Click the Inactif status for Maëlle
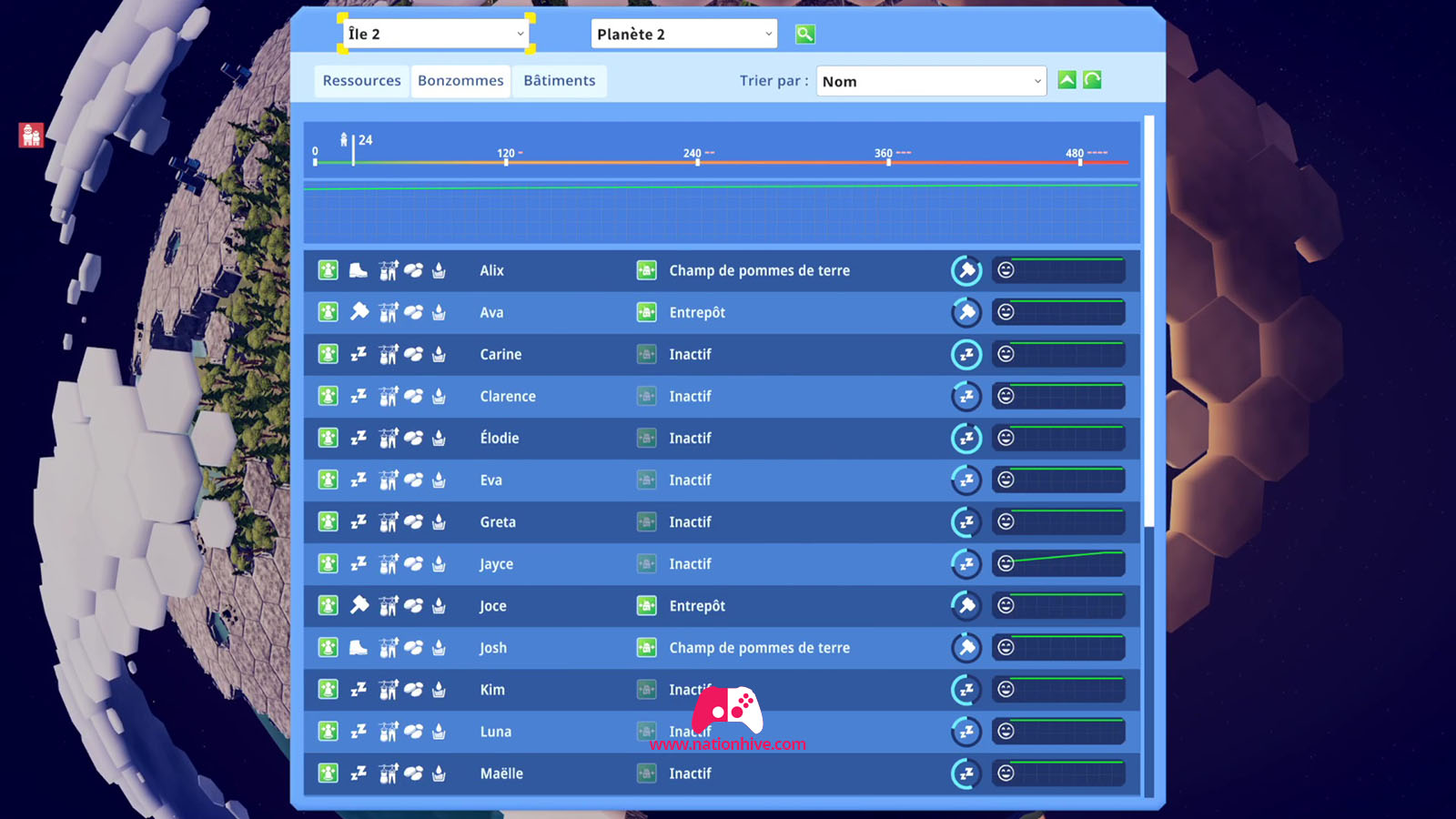 pos(690,773)
